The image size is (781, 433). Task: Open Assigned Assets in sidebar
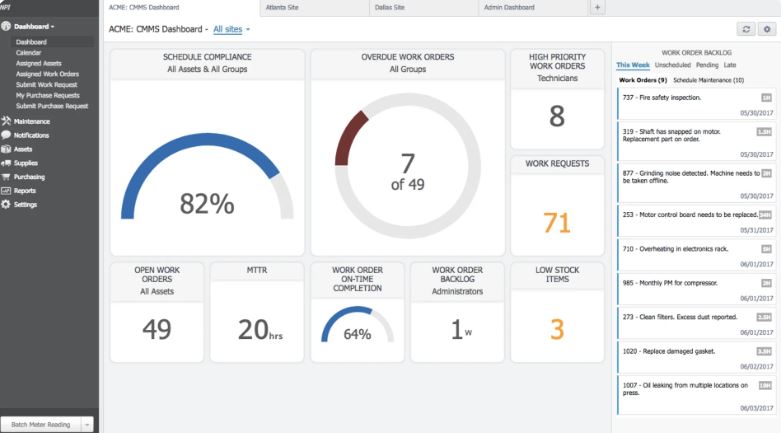pyautogui.click(x=38, y=63)
